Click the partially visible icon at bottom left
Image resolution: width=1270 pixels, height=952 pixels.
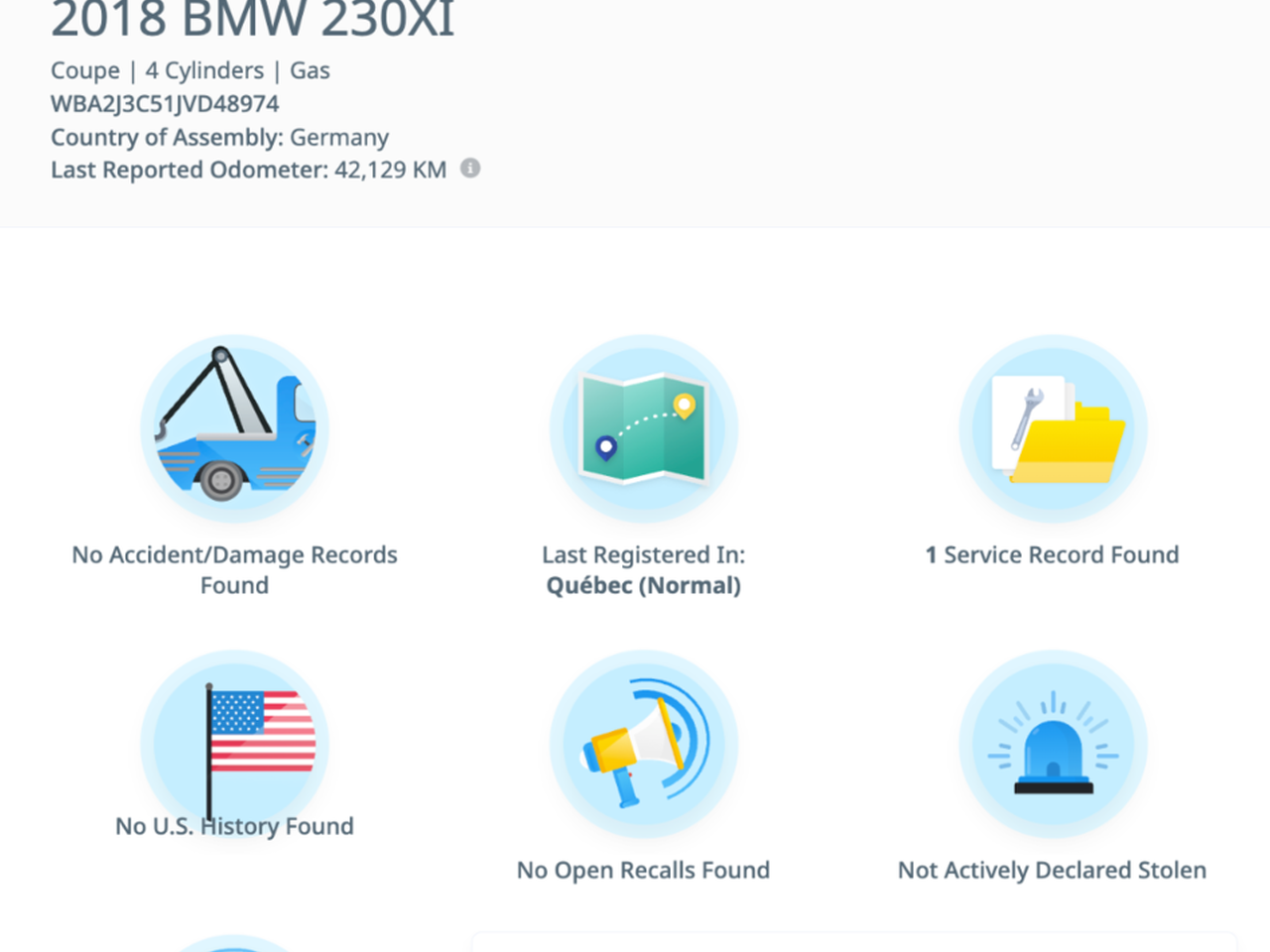tap(234, 943)
